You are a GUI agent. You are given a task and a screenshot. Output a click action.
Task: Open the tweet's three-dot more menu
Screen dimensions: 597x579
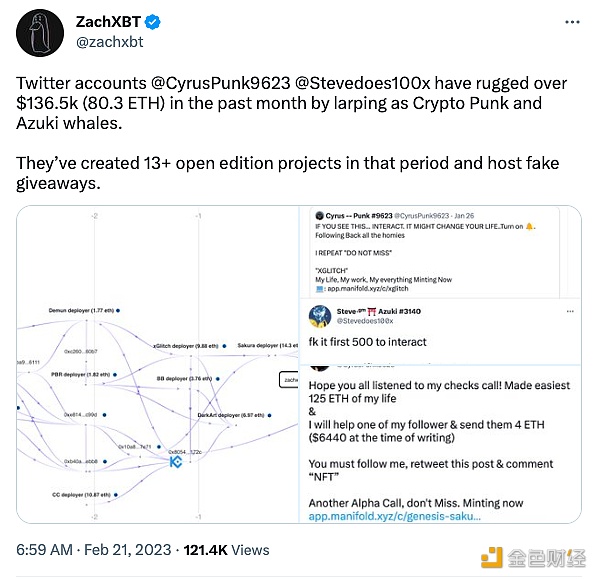(572, 22)
